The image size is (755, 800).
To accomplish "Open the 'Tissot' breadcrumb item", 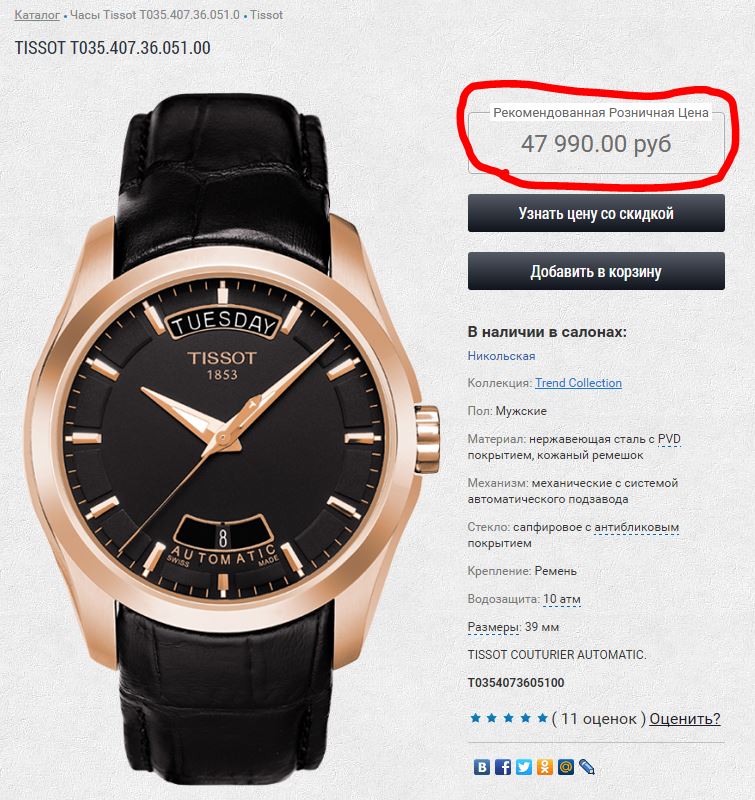I will (266, 15).
